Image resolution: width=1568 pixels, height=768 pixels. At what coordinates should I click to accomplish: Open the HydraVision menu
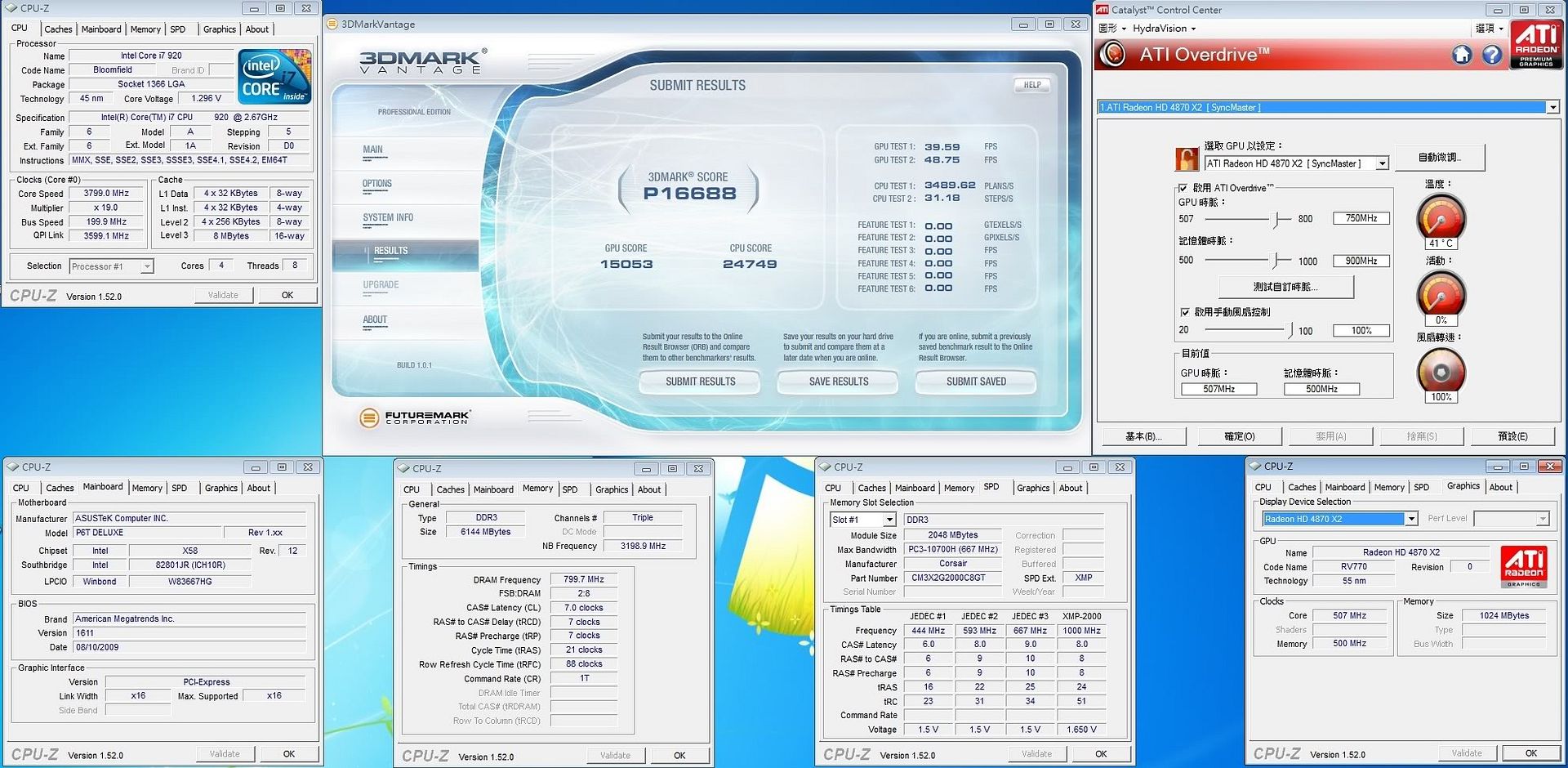click(x=1164, y=29)
